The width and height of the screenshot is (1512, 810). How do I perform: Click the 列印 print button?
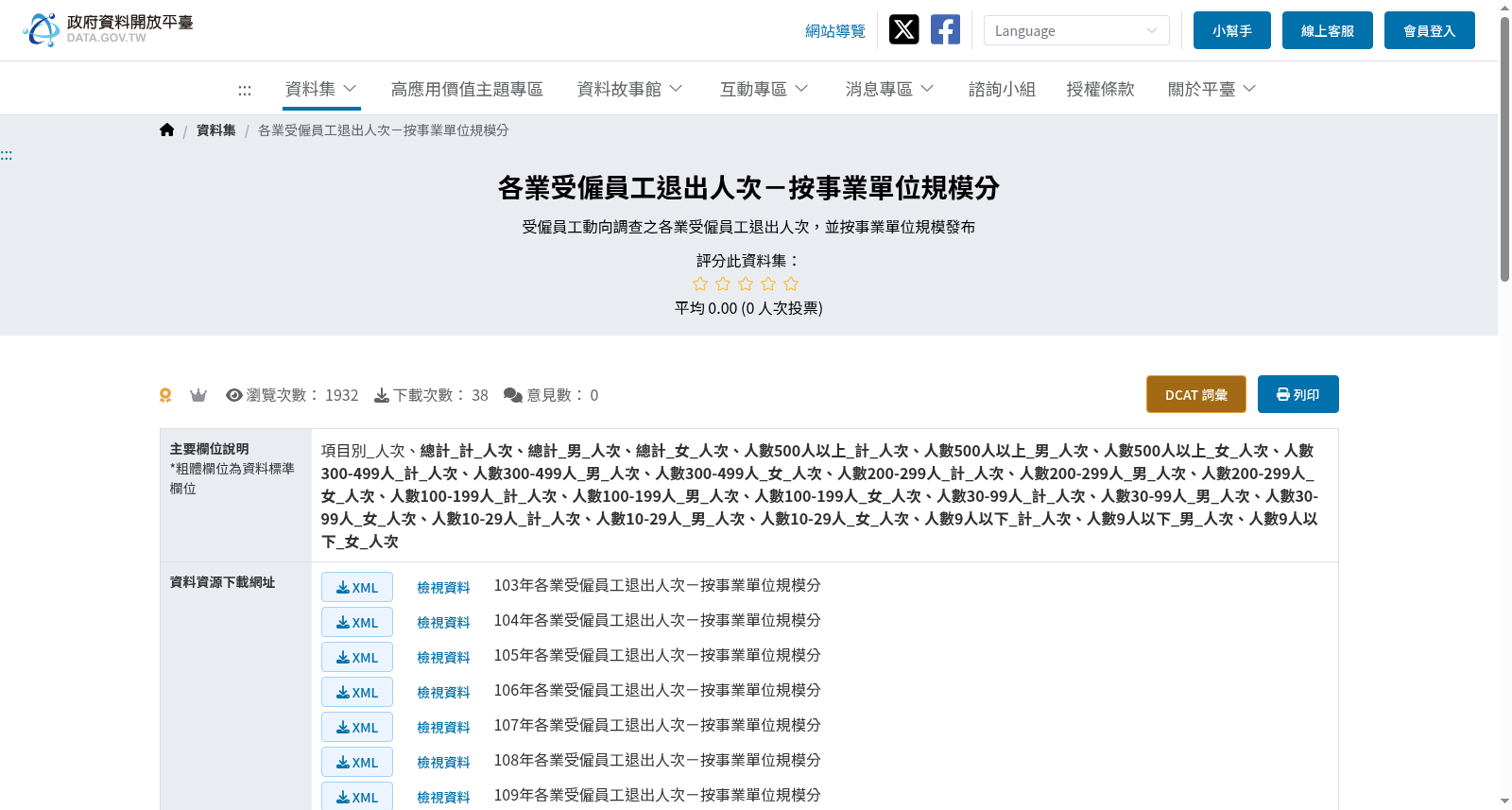[1298, 394]
